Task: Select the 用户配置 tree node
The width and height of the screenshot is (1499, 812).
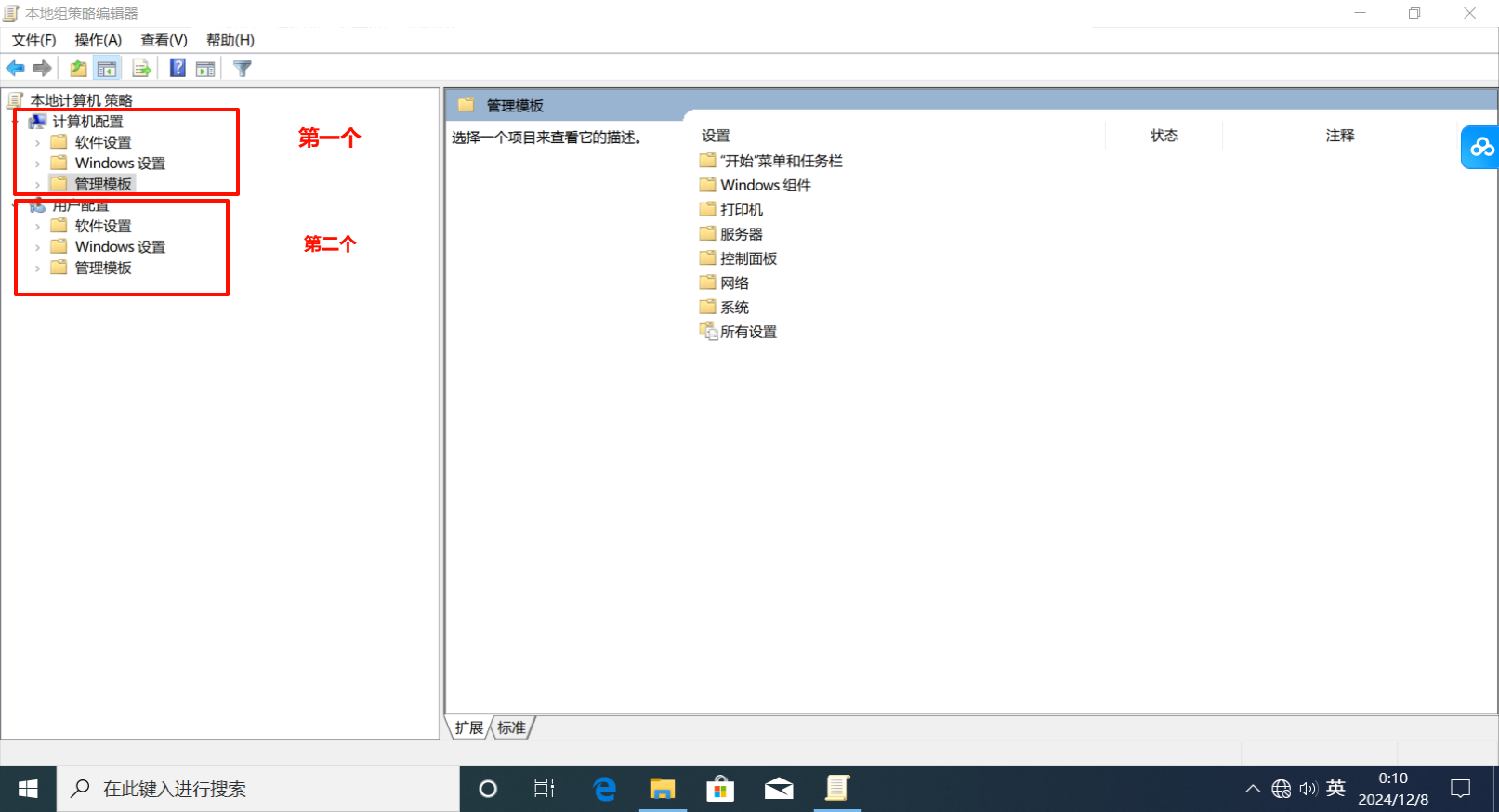Action: (x=80, y=205)
